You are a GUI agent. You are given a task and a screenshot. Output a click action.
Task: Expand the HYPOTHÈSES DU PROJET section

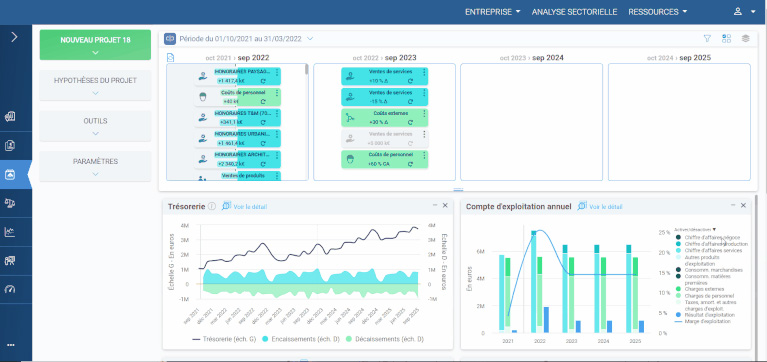point(95,85)
